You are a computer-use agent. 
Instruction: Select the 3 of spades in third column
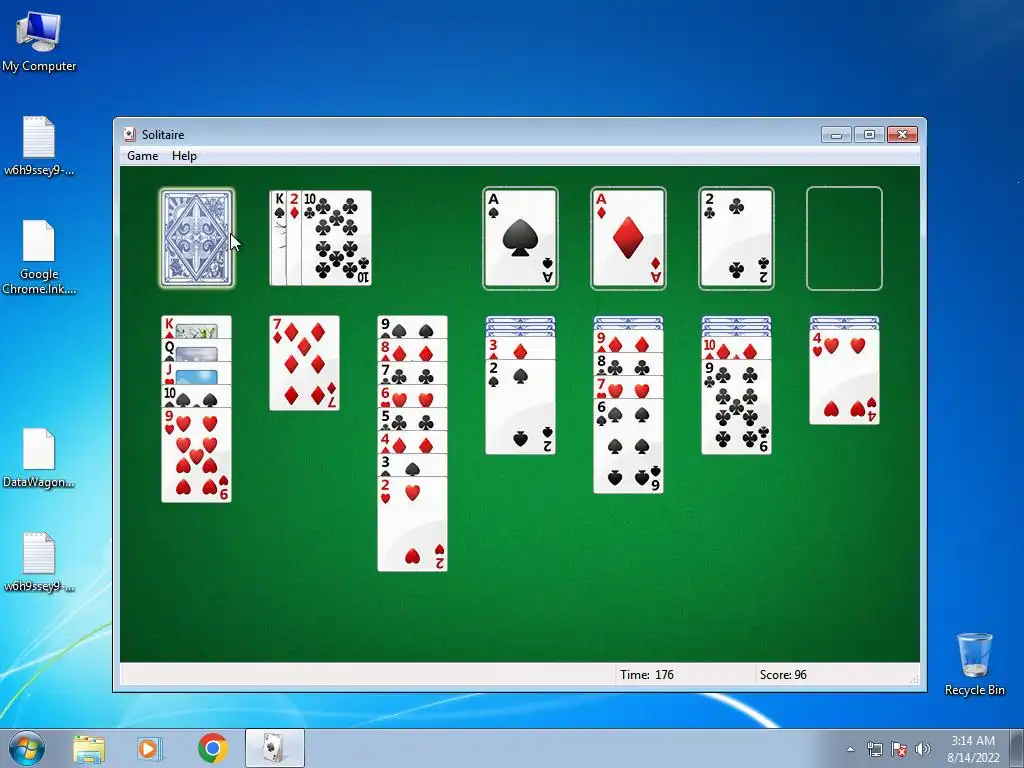tap(413, 465)
